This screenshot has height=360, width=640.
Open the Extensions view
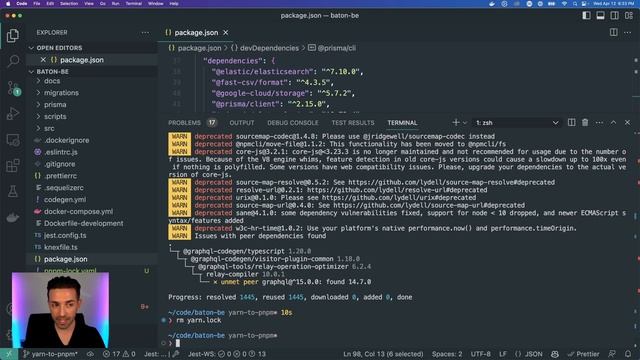13,165
